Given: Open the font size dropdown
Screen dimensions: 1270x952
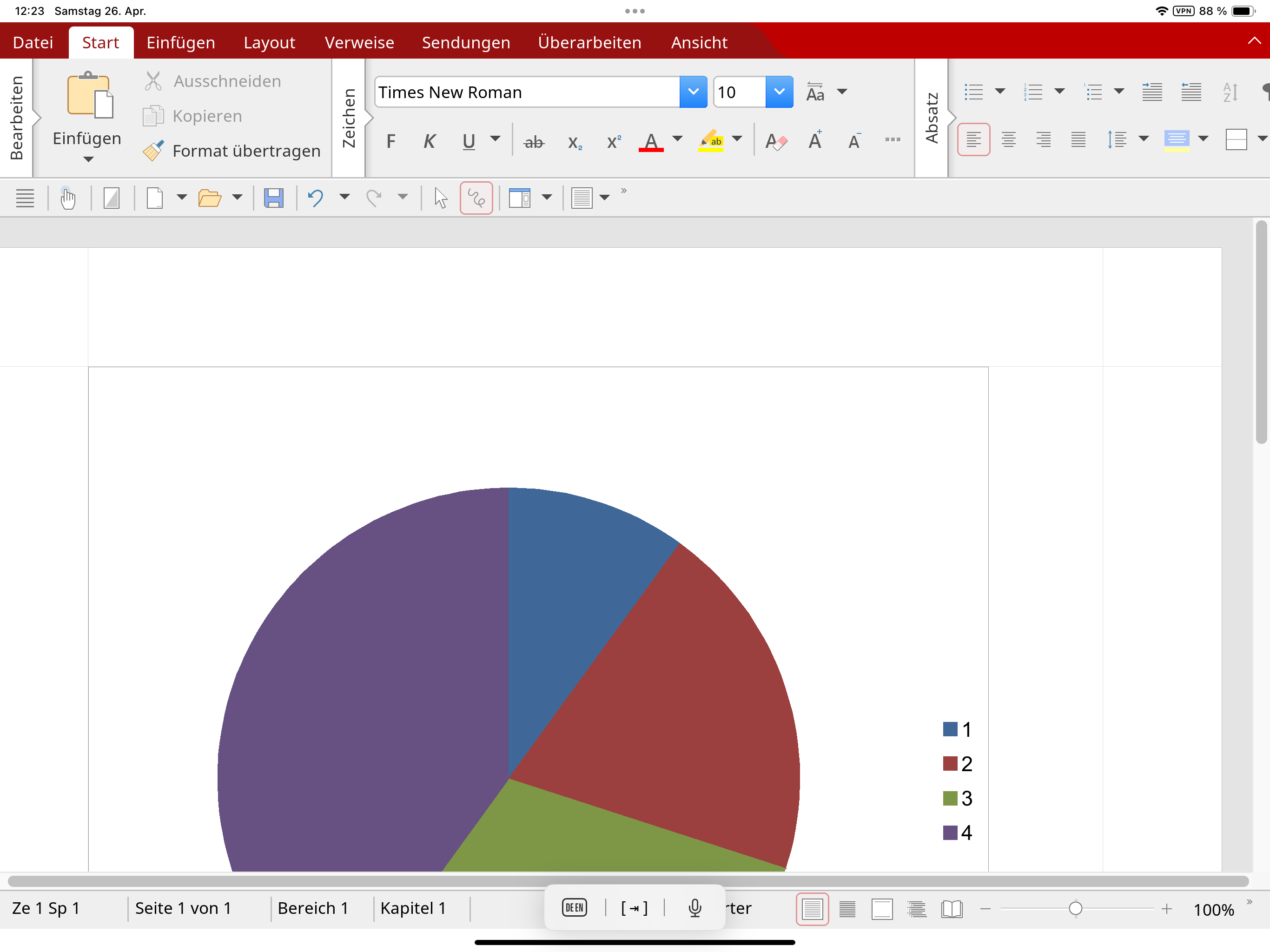Looking at the screenshot, I should pos(779,92).
